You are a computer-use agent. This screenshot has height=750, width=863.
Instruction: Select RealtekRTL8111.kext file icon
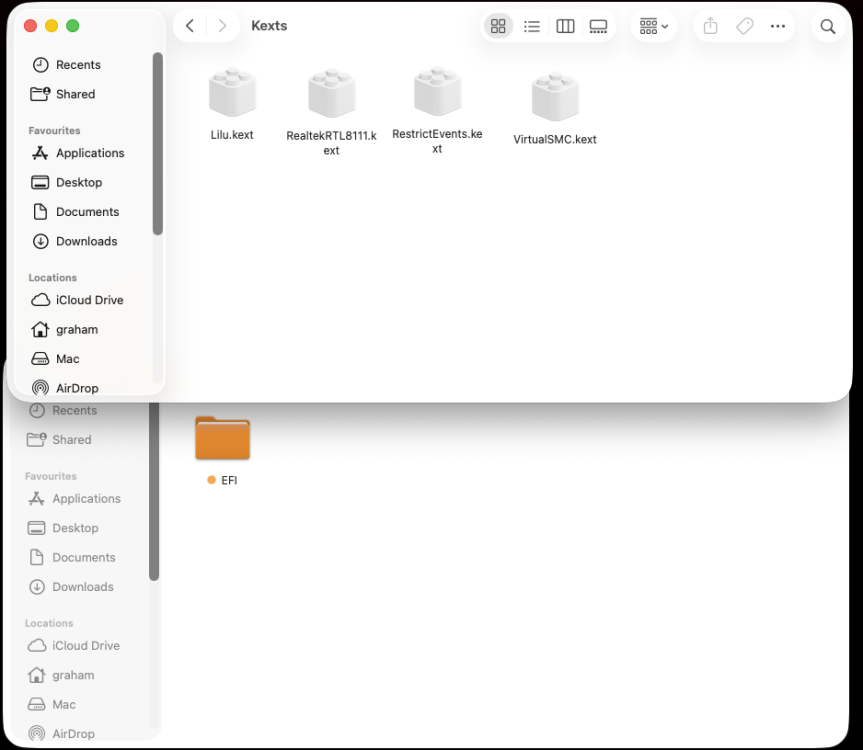coord(331,92)
